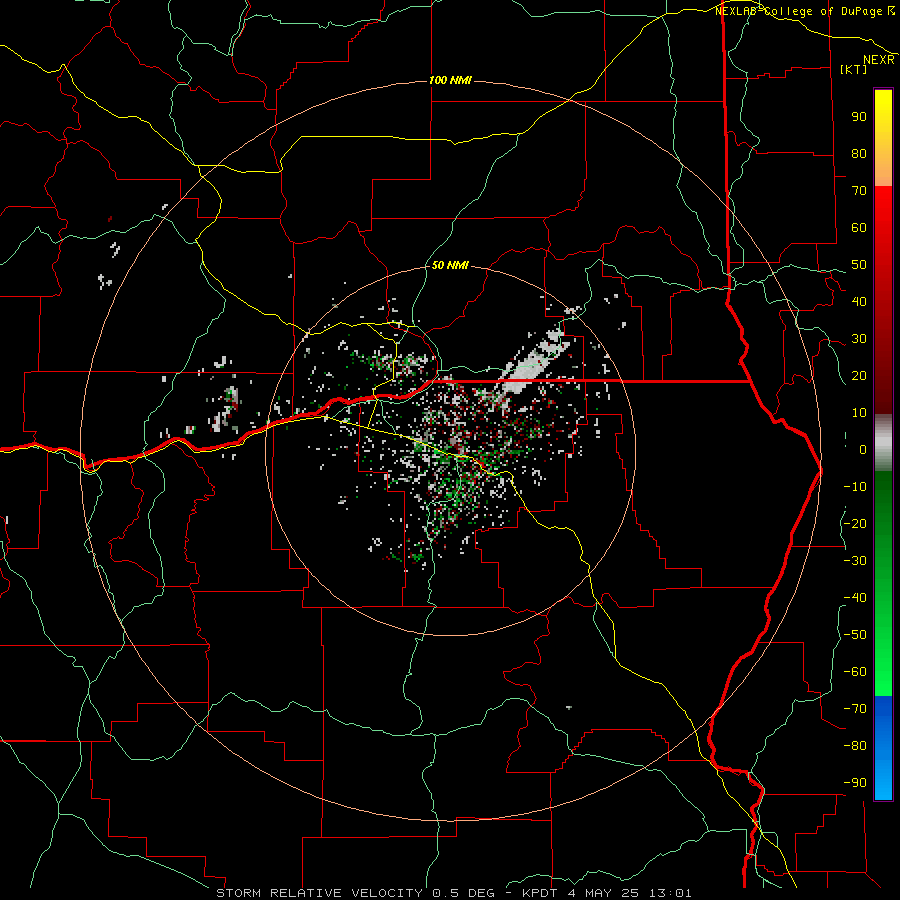
Task: Click the -90 value on the velocity scale
Action: [x=855, y=783]
